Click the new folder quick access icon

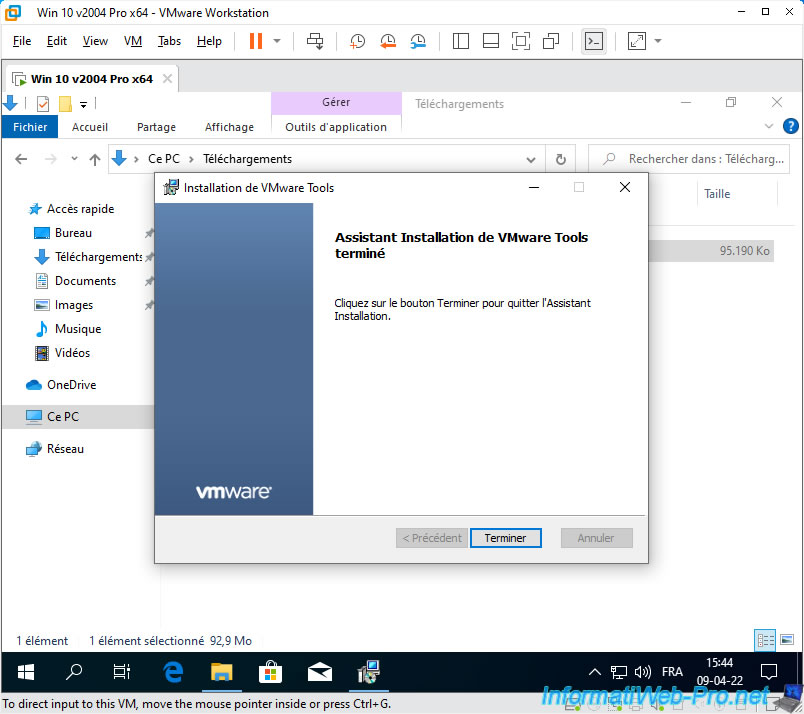pyautogui.click(x=65, y=104)
